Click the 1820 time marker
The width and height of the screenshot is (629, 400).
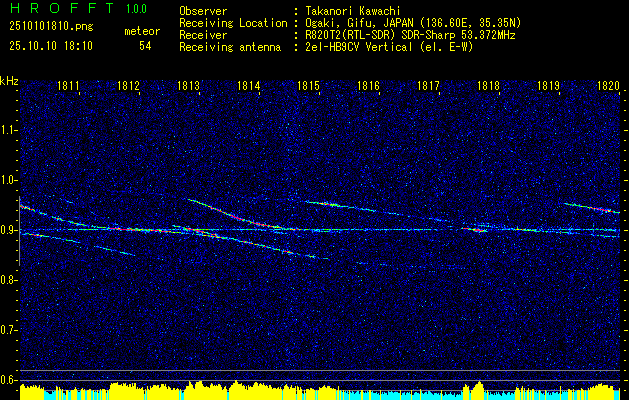point(608,86)
